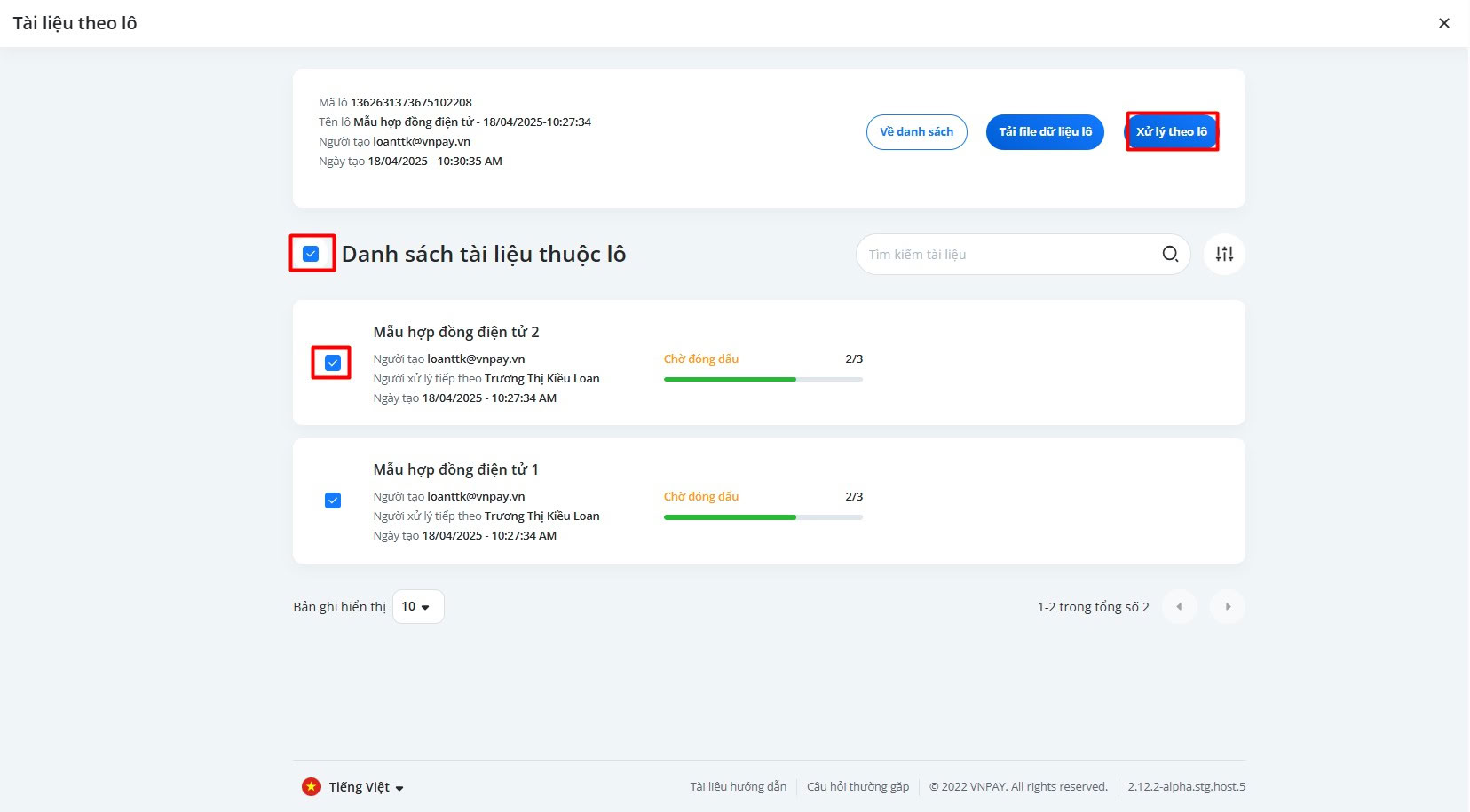Open document title Mẫu hợp đồng điện tử 2
The height and width of the screenshot is (812, 1470).
[x=455, y=332]
